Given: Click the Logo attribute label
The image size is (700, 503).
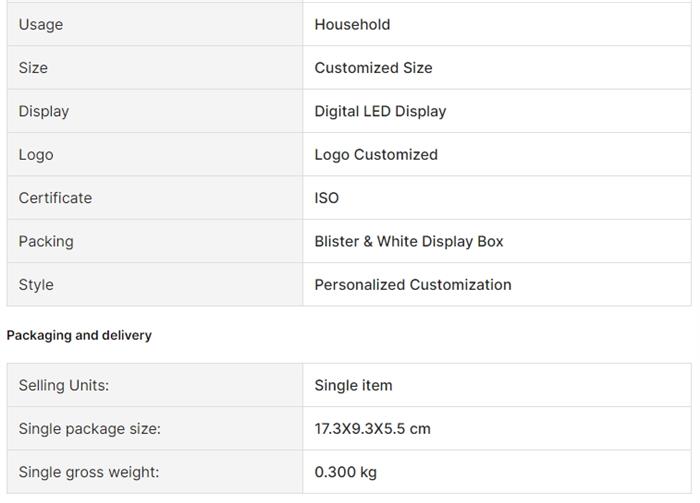Looking at the screenshot, I should pos(36,155).
